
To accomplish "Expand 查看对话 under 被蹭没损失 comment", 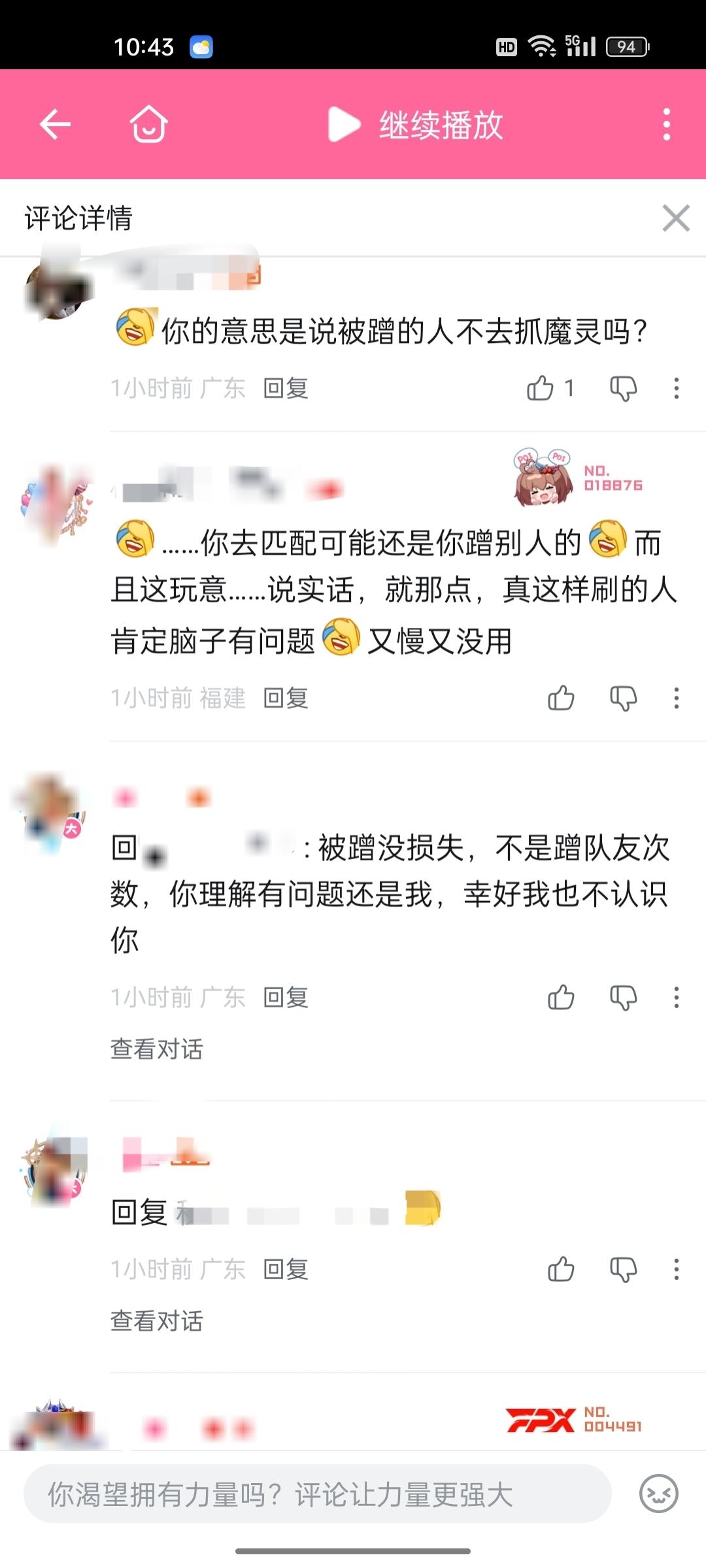I will tap(156, 1049).
